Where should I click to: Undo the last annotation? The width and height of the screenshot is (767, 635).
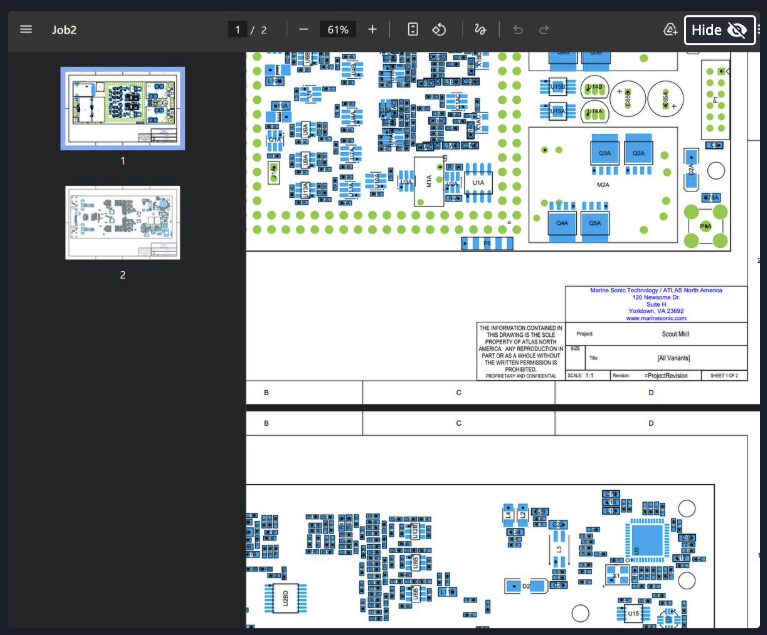coord(518,30)
